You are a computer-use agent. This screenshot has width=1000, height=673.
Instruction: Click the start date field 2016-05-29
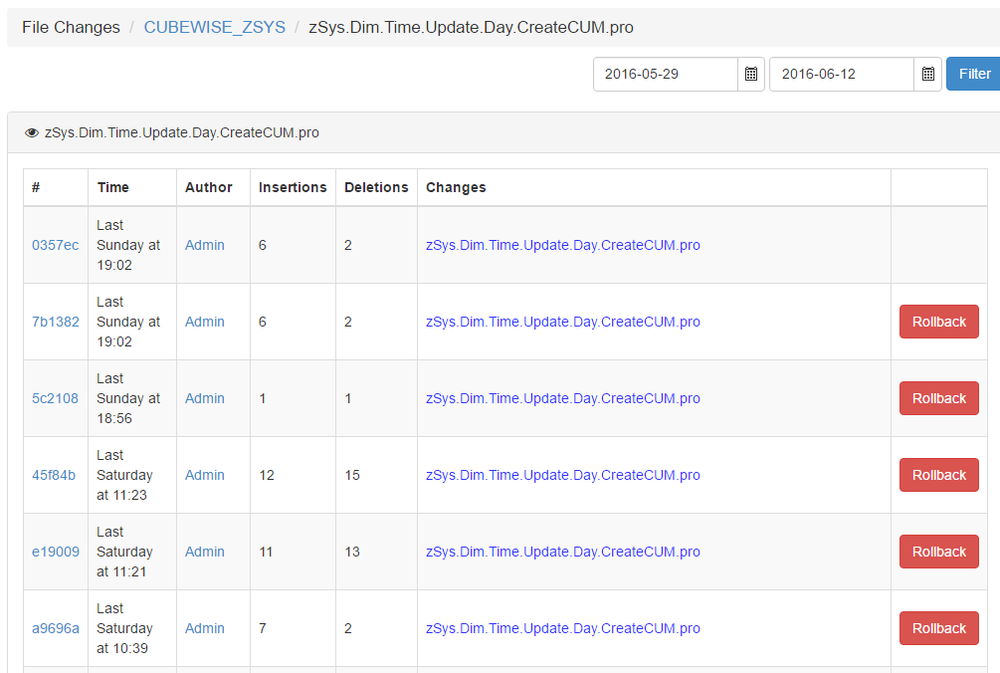pyautogui.click(x=665, y=74)
